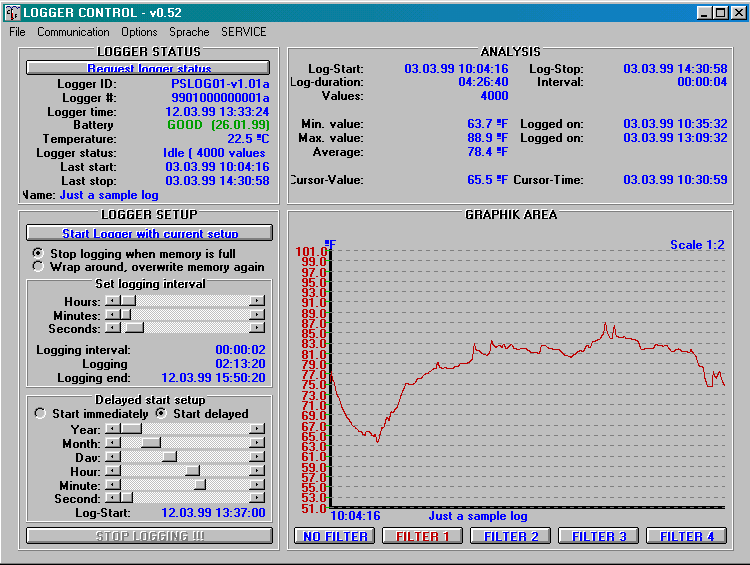Click right arrow on Second delay scrollbar
Viewport: 750px width, 565px height.
(257, 497)
